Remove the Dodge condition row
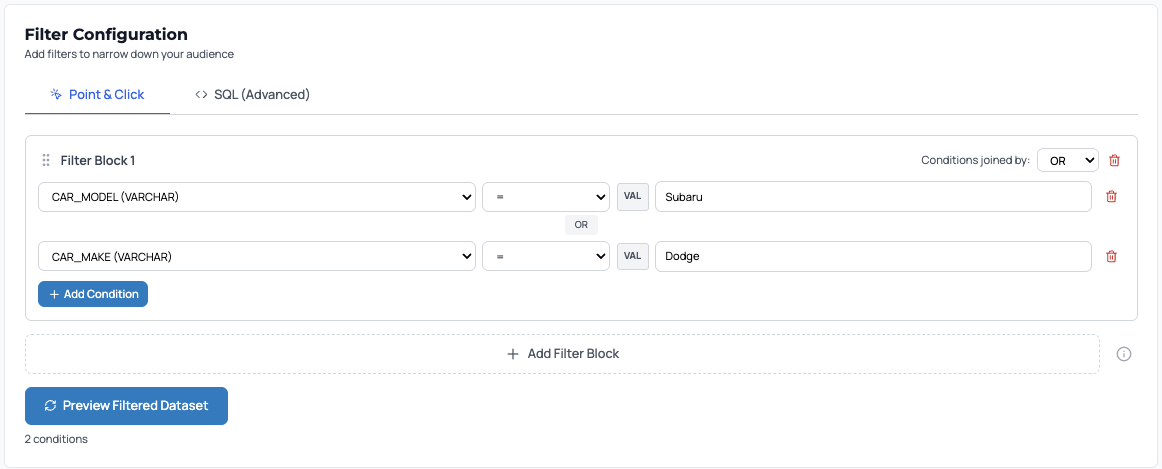 [1111, 257]
